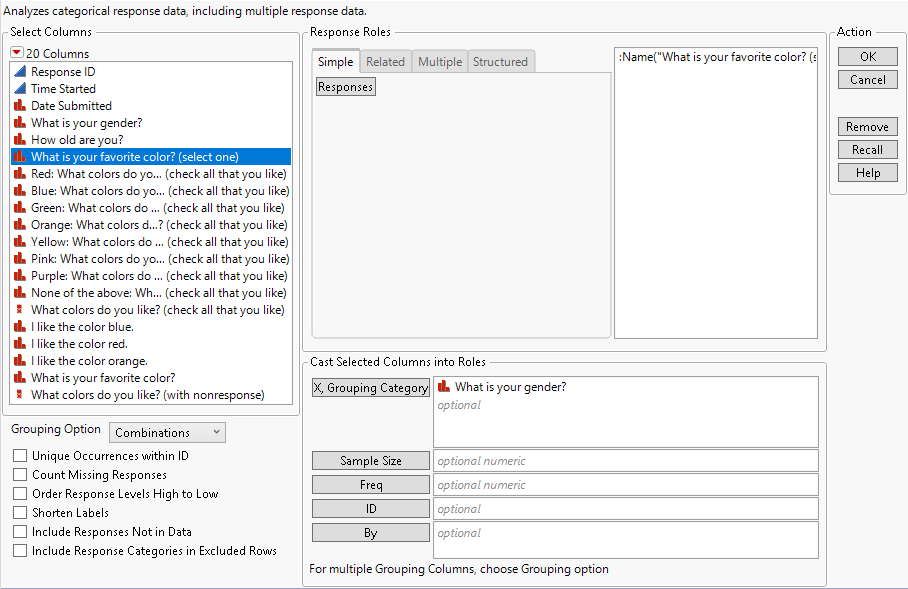Click the gender column icon in Cast Selected Columns area
The image size is (908, 589).
click(441, 387)
